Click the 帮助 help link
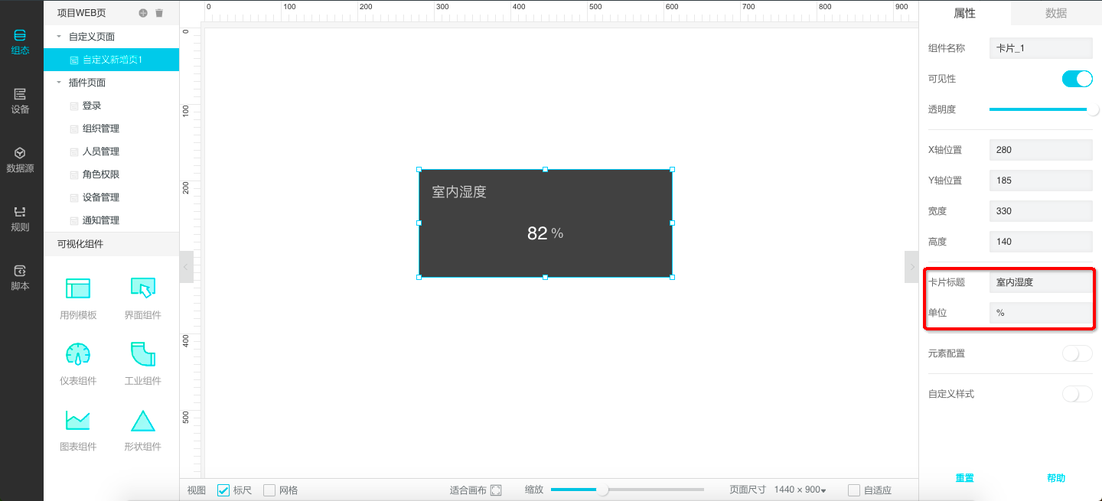The image size is (1102, 501). [x=1056, y=478]
